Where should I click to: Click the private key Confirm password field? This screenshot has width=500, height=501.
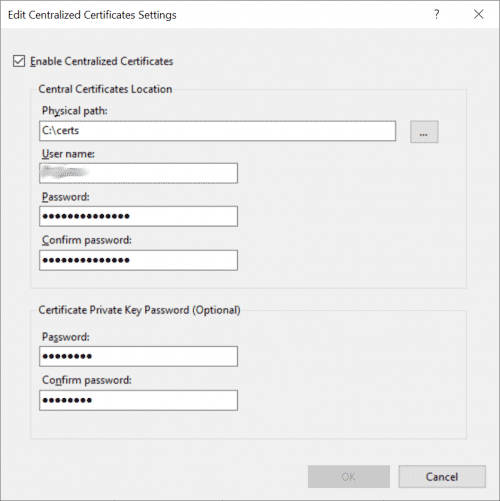click(138, 400)
